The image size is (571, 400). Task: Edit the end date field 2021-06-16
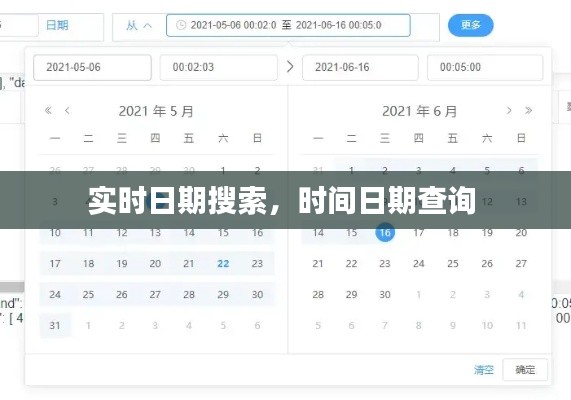[360, 67]
